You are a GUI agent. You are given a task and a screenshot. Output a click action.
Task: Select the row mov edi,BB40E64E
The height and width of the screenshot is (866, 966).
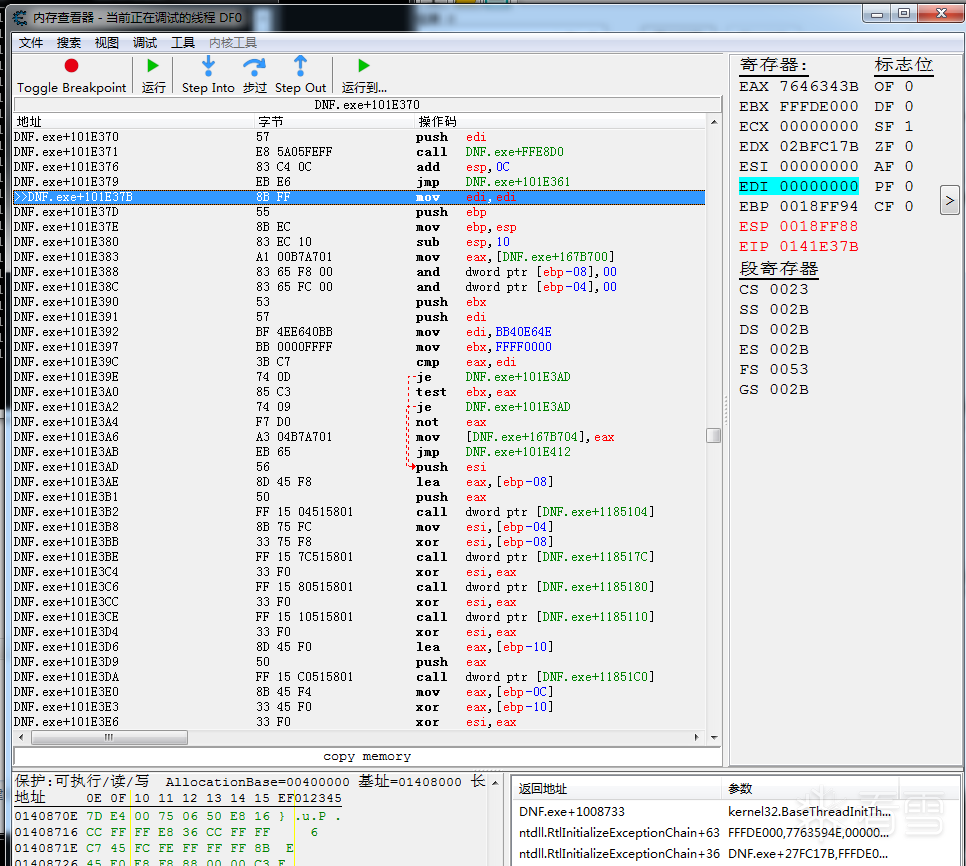tap(359, 332)
